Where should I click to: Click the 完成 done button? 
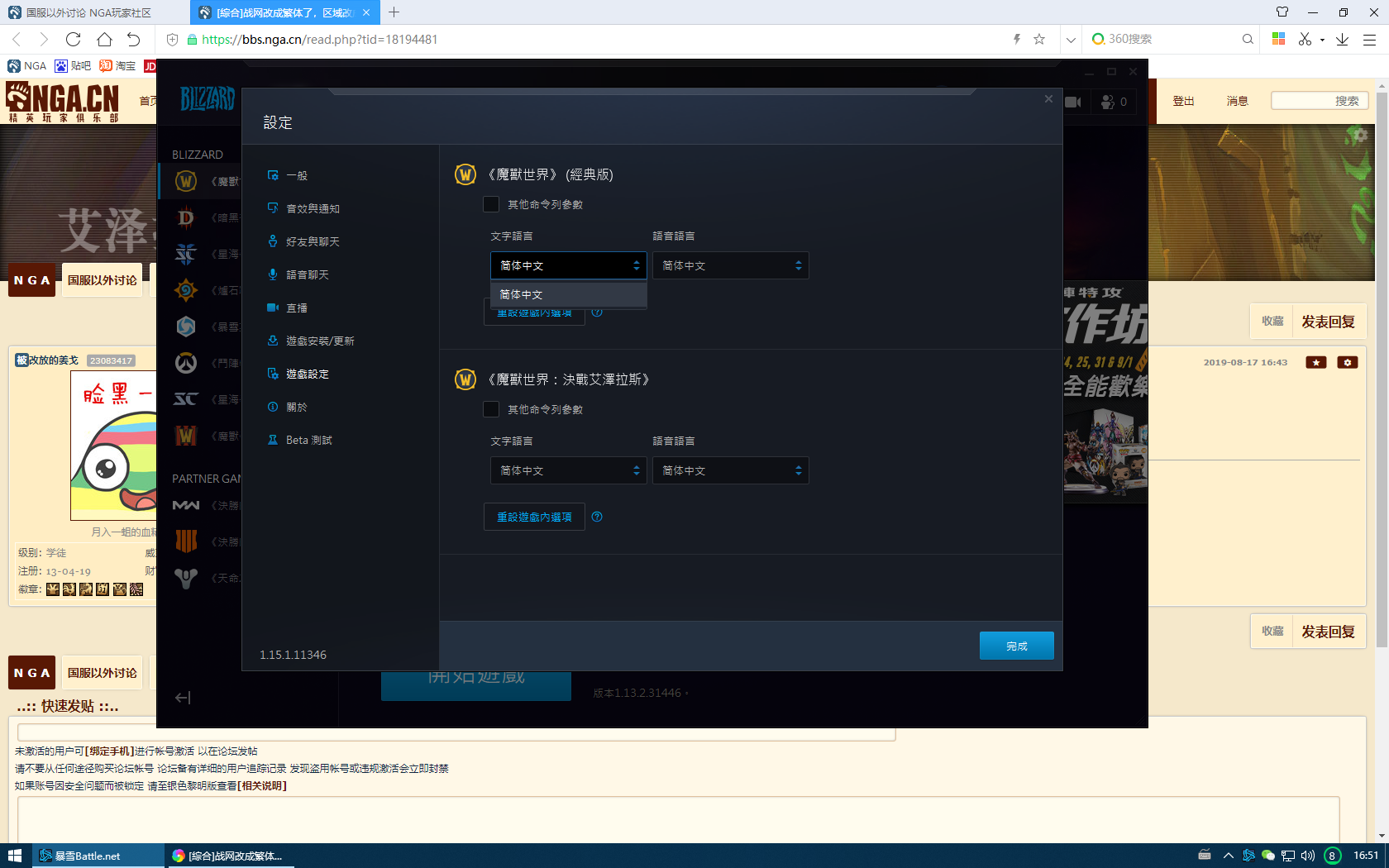[x=1017, y=646]
